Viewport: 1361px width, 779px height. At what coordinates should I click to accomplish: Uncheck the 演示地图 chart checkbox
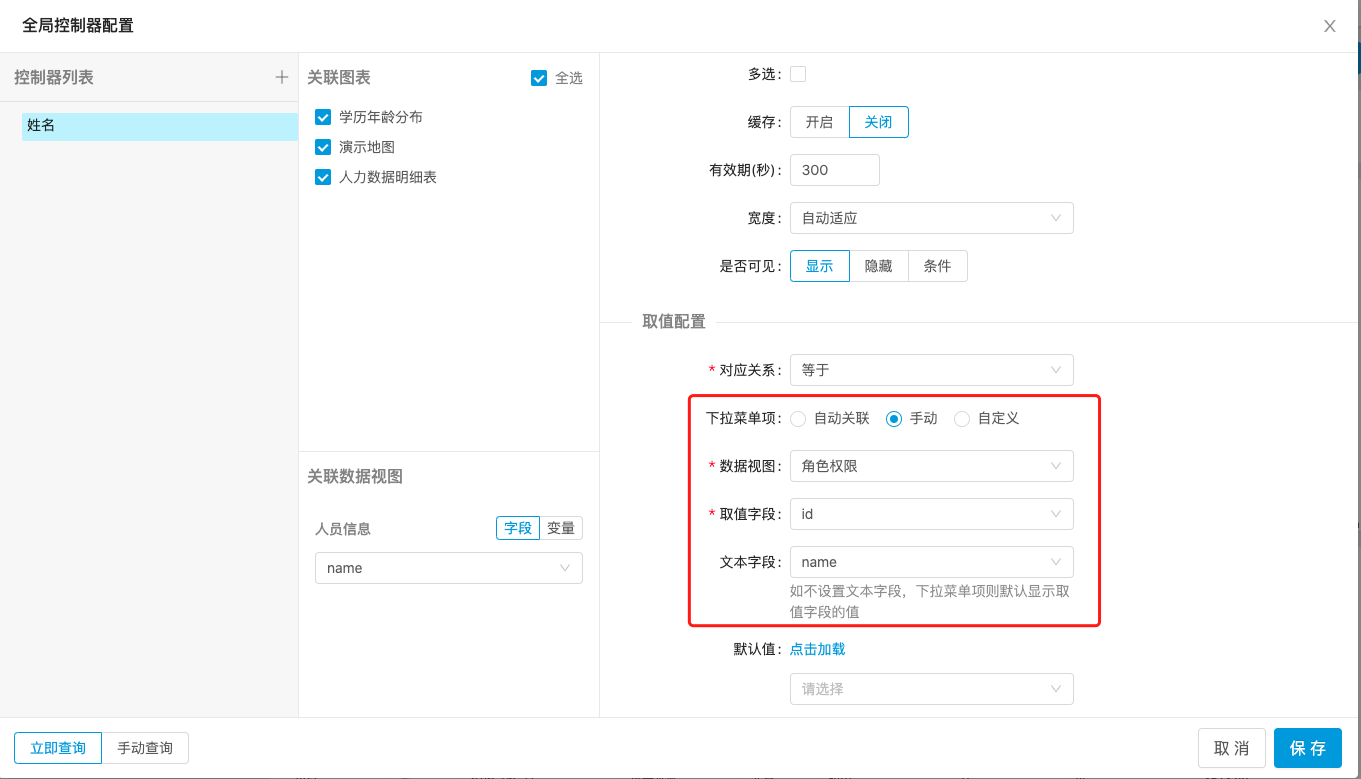[x=323, y=147]
